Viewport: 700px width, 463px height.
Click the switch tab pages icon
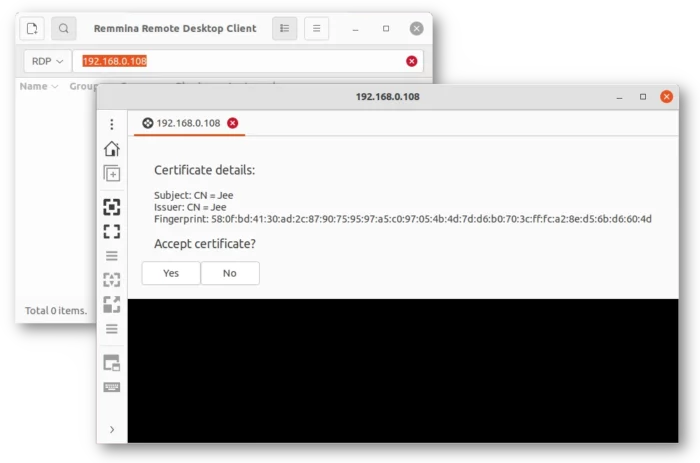coord(112,363)
